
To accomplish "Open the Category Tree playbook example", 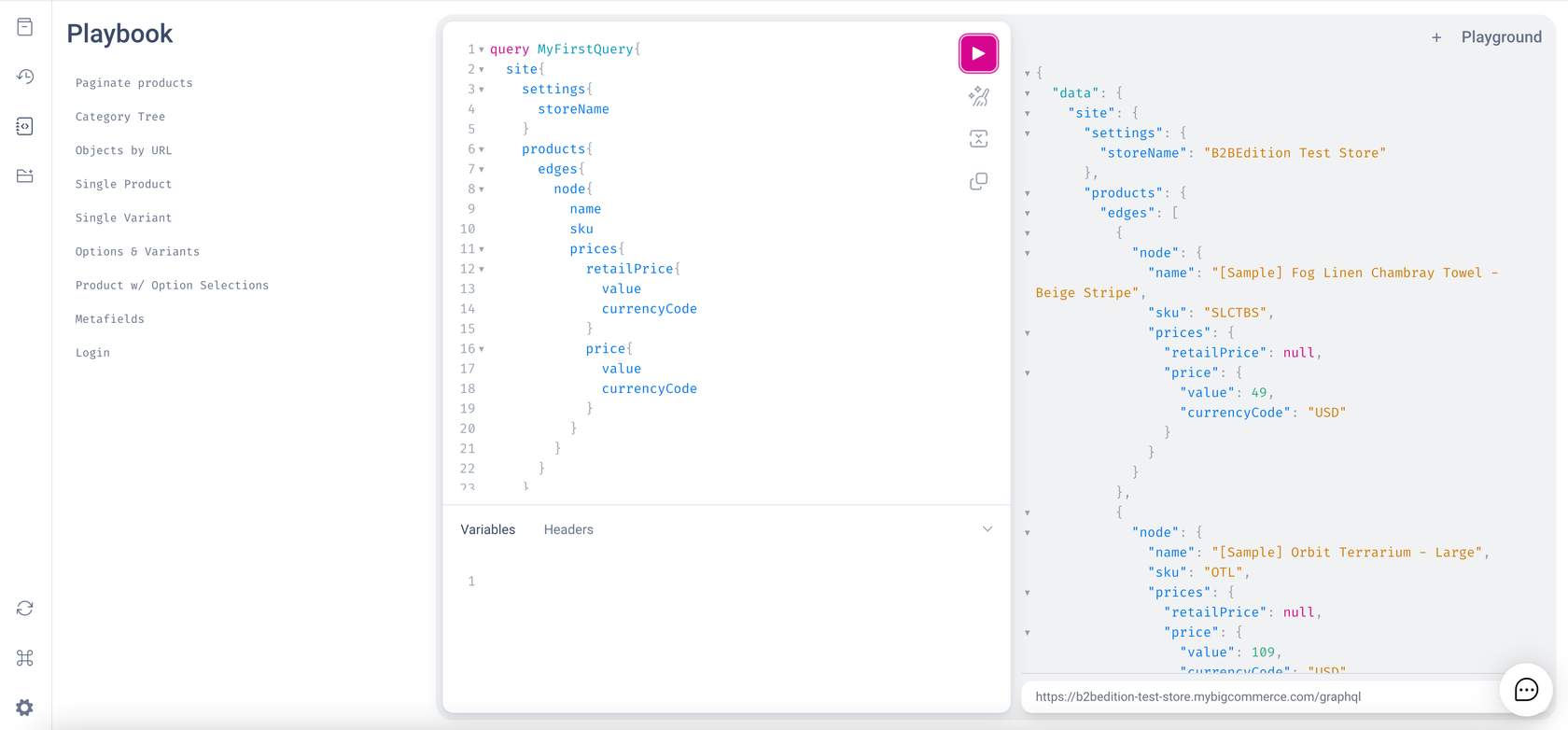I will [x=120, y=117].
